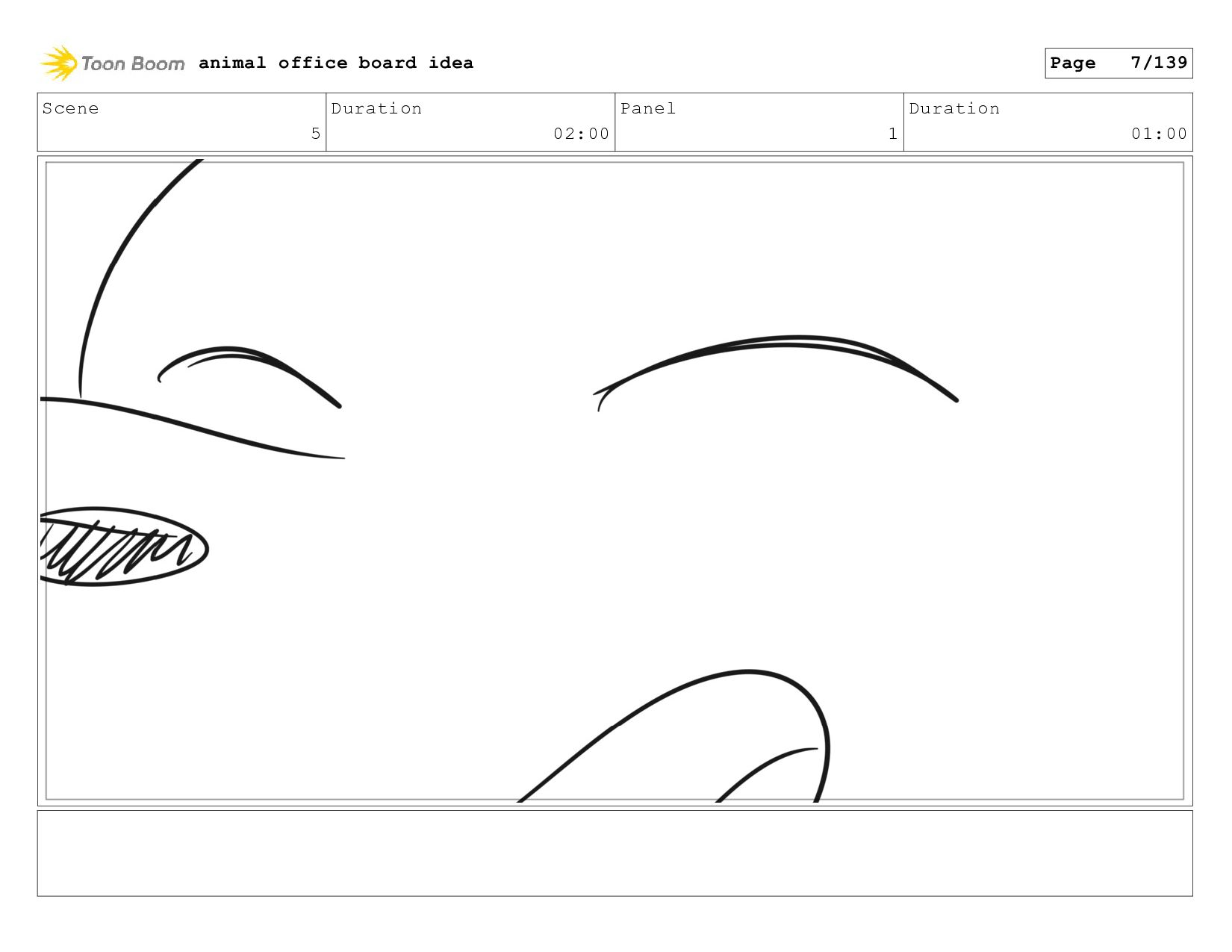Click the scene number 5
The height and width of the screenshot is (952, 1232).
[x=316, y=134]
